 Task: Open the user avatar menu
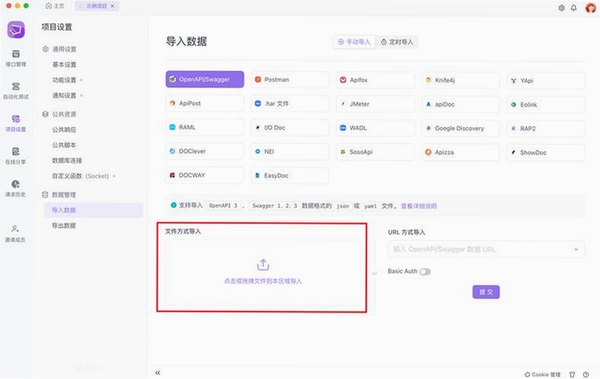(x=590, y=8)
